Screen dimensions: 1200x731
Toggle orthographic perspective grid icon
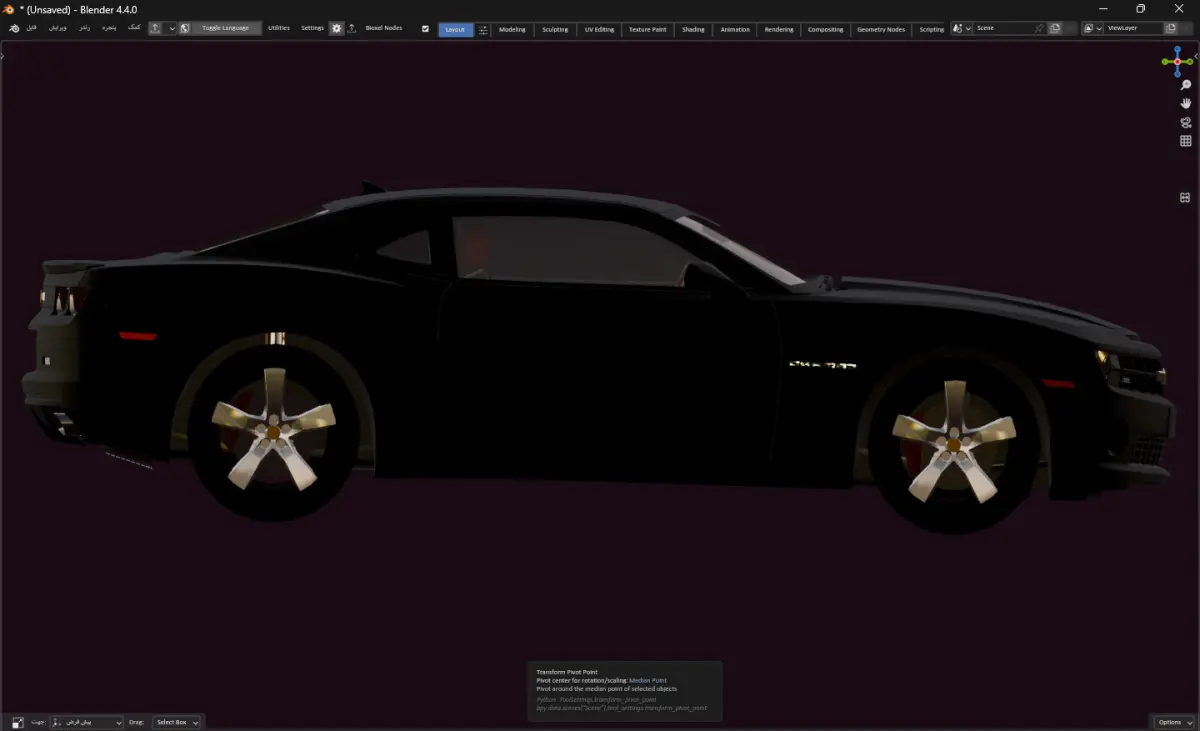click(1186, 141)
